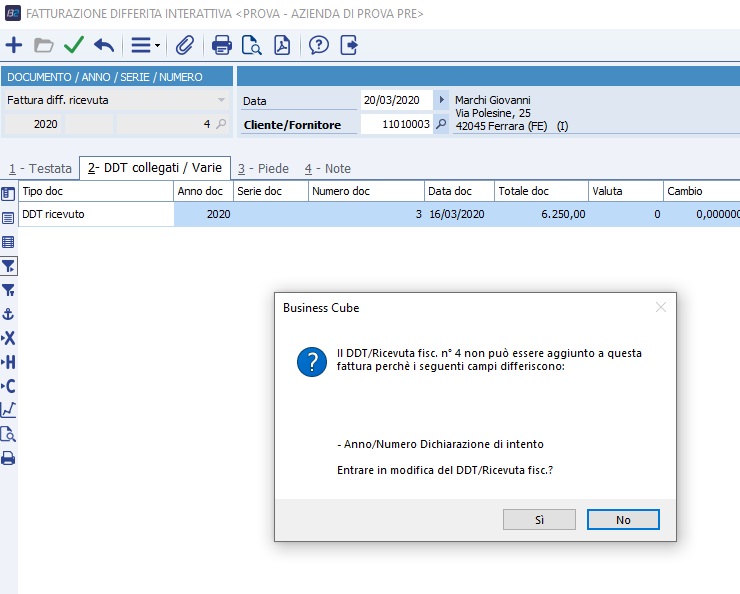
Task: Click the chart graph sidebar icon
Action: point(8,410)
